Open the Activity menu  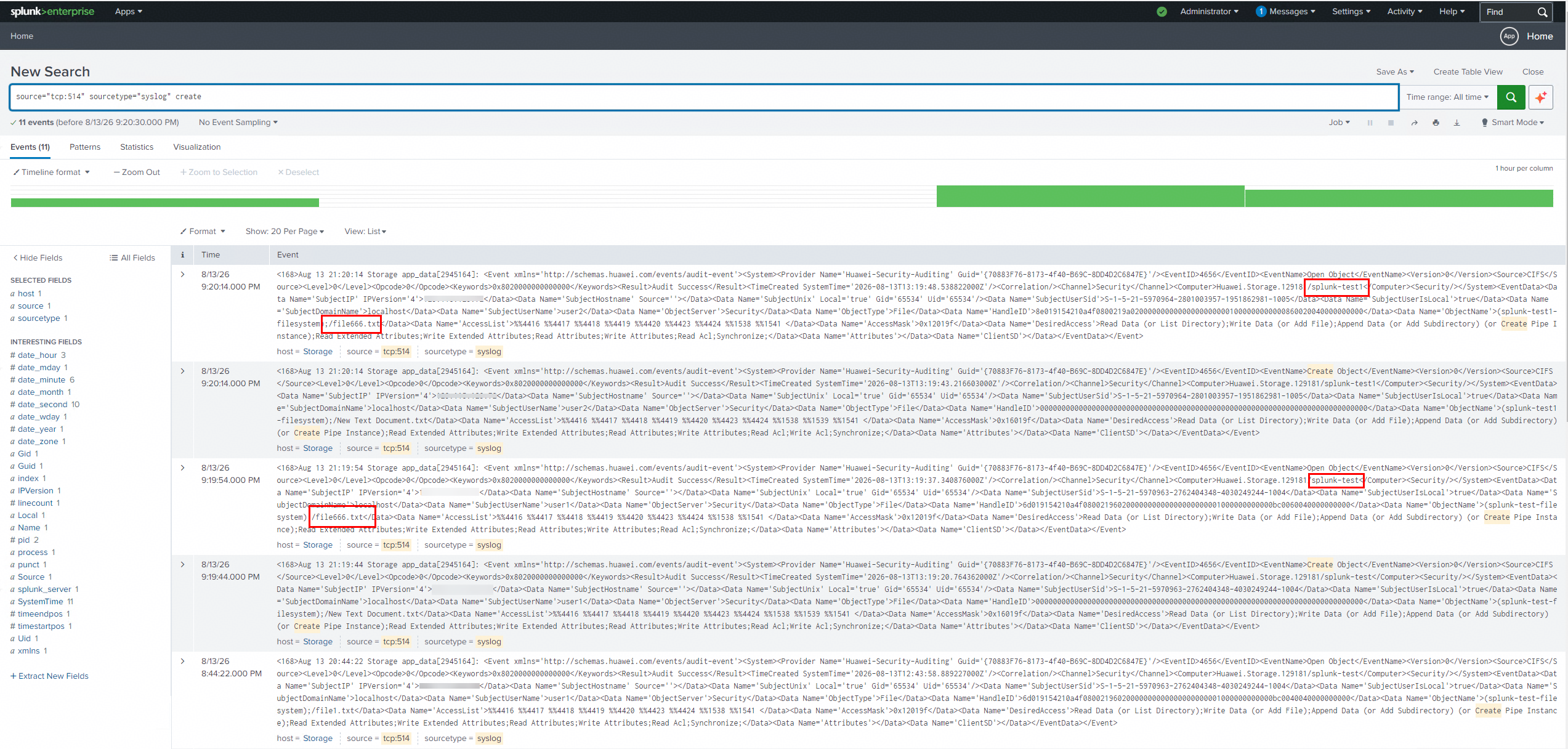click(x=1405, y=12)
